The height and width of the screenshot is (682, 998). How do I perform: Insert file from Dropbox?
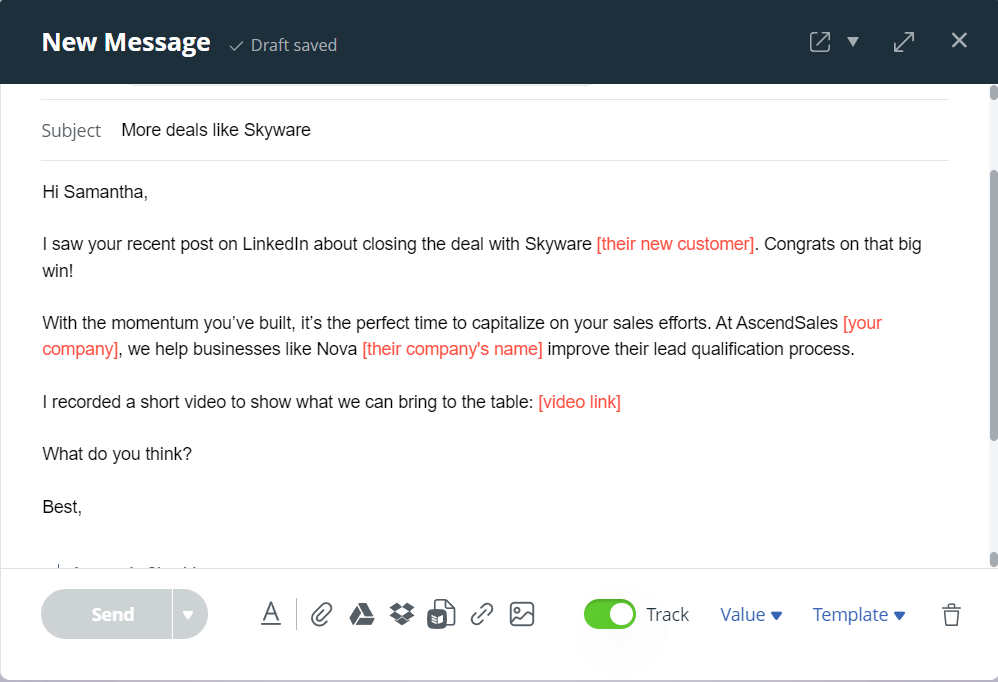tap(402, 614)
